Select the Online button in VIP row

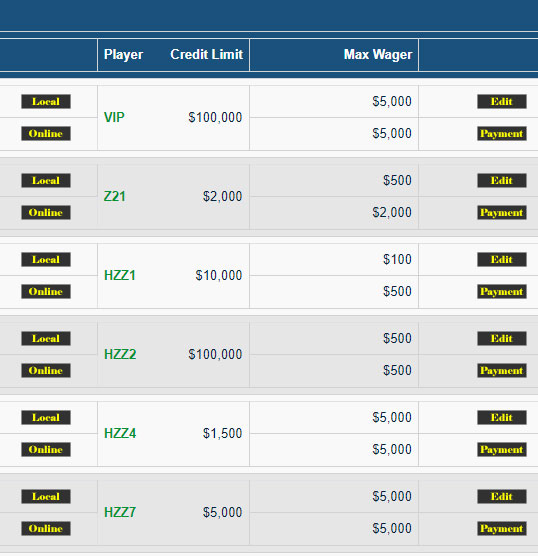tap(46, 133)
